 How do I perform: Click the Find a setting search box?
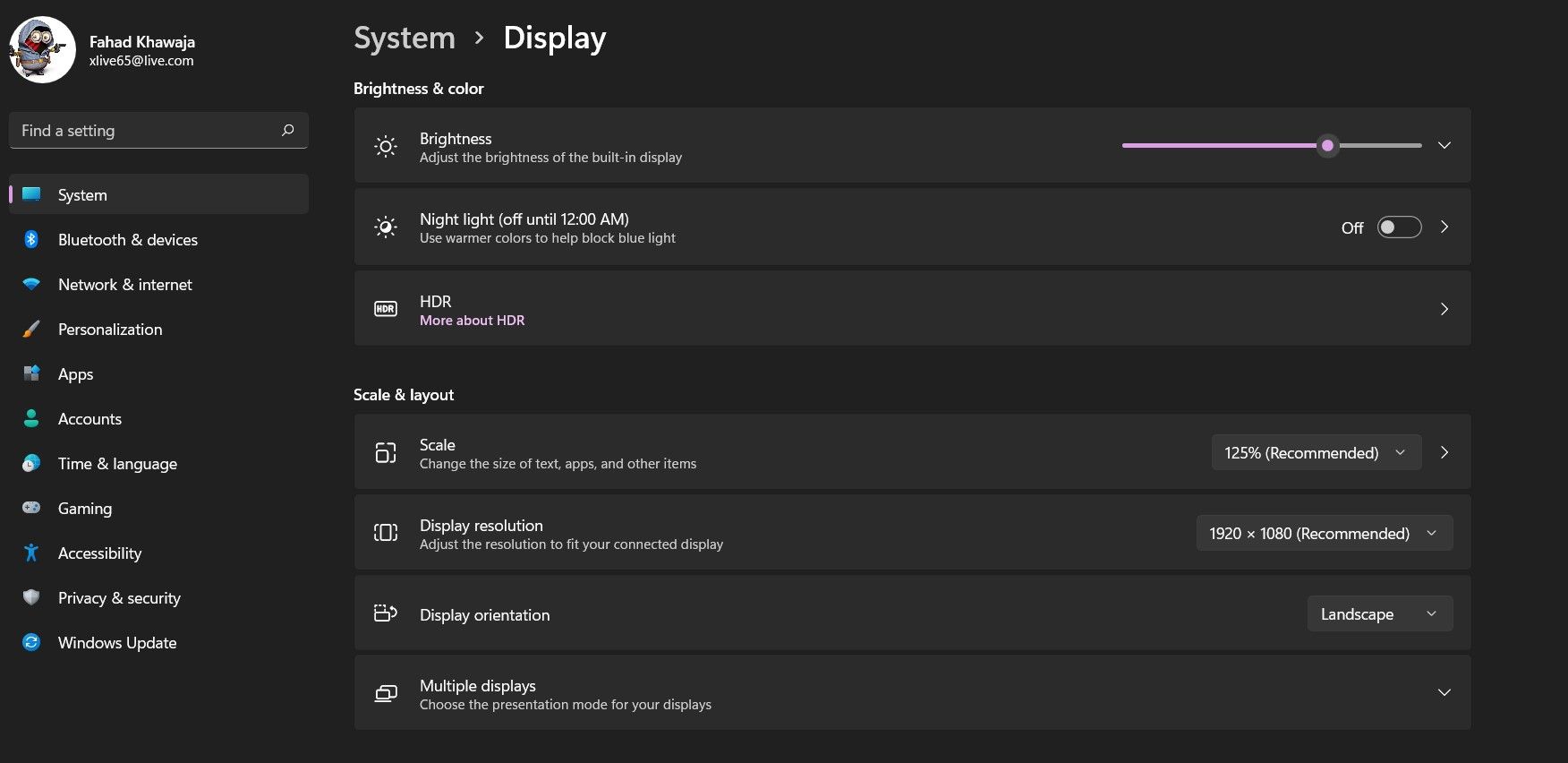148,131
